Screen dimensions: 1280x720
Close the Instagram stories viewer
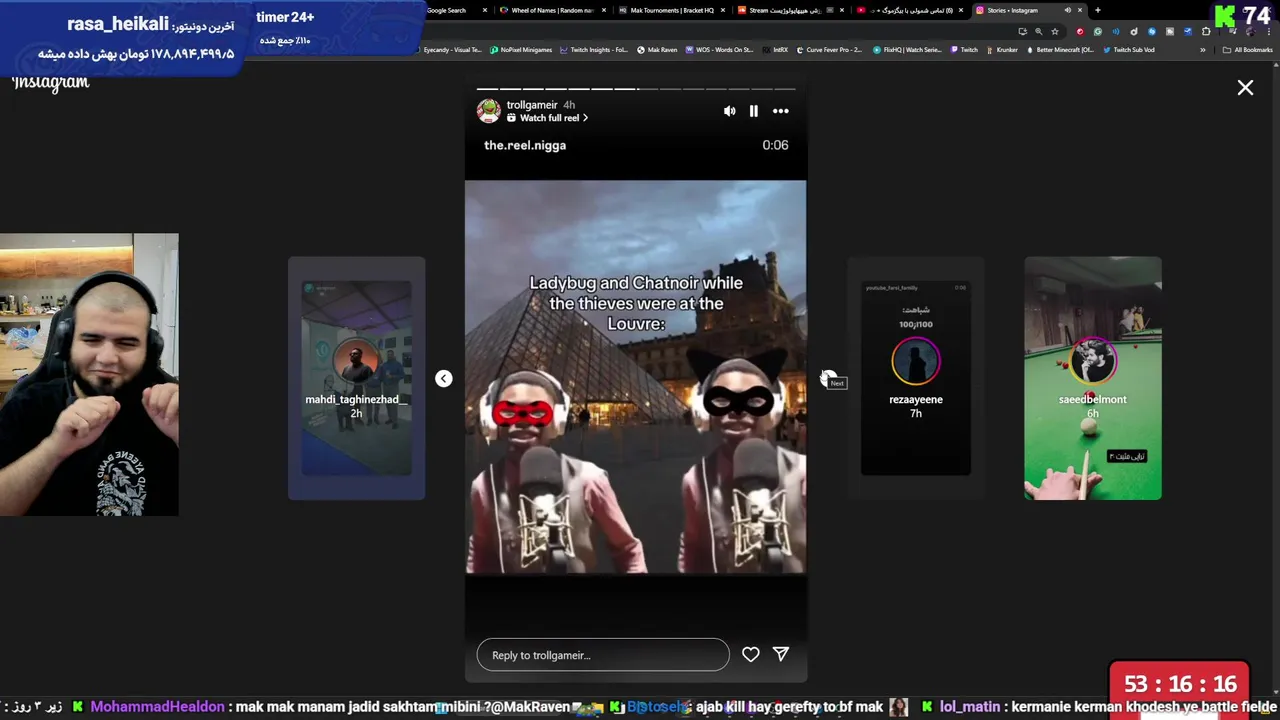(1245, 88)
